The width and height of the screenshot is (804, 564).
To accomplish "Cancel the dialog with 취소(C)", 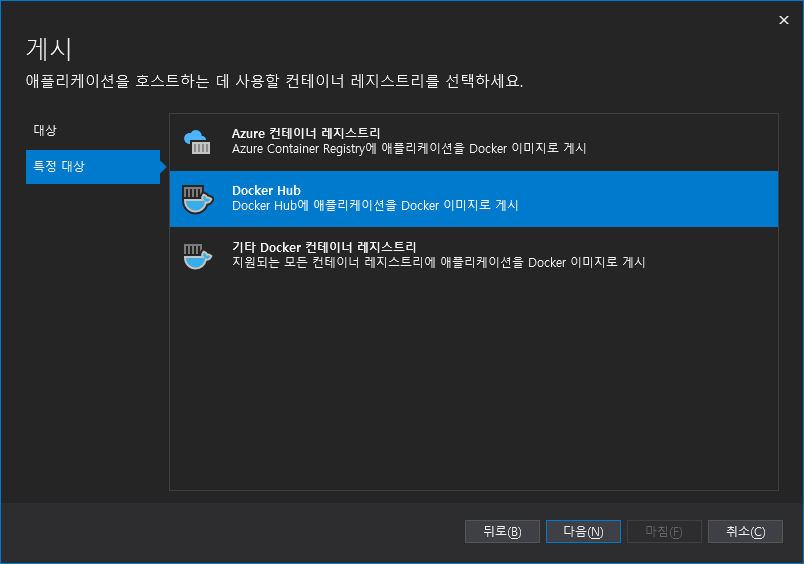I will [x=745, y=531].
